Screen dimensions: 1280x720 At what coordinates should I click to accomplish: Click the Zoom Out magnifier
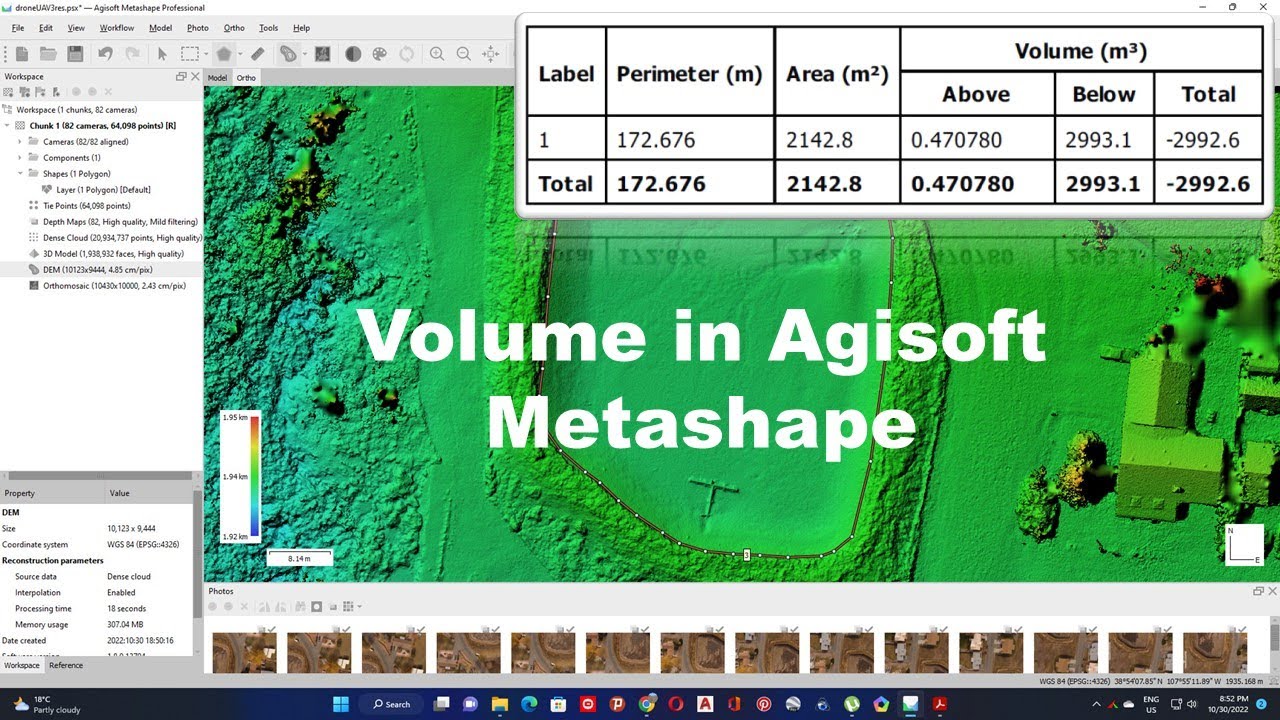click(463, 54)
